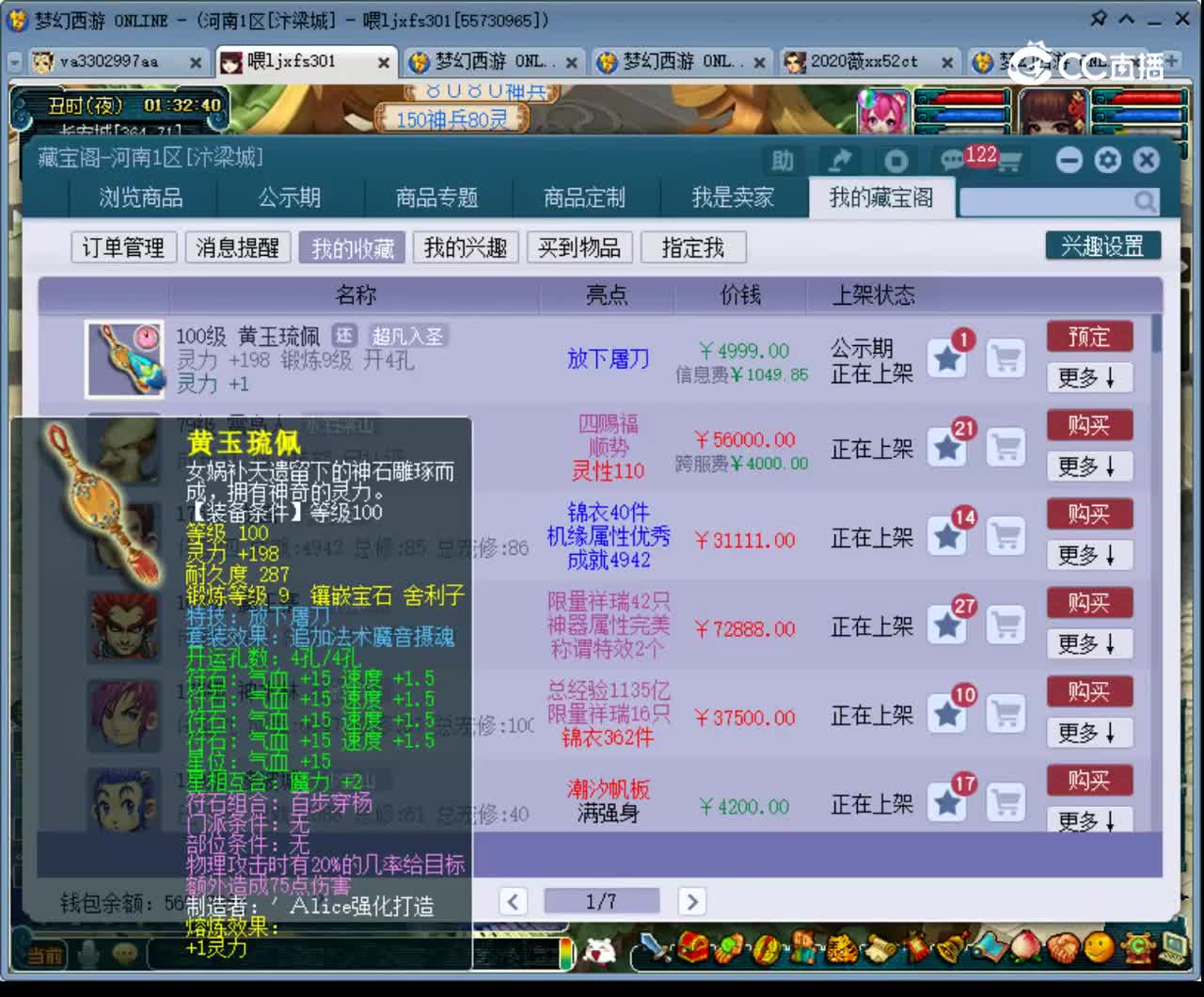Screen dimensions: 1204x997
Task: Click the scroll icon in bottom bar
Action: [x=881, y=948]
